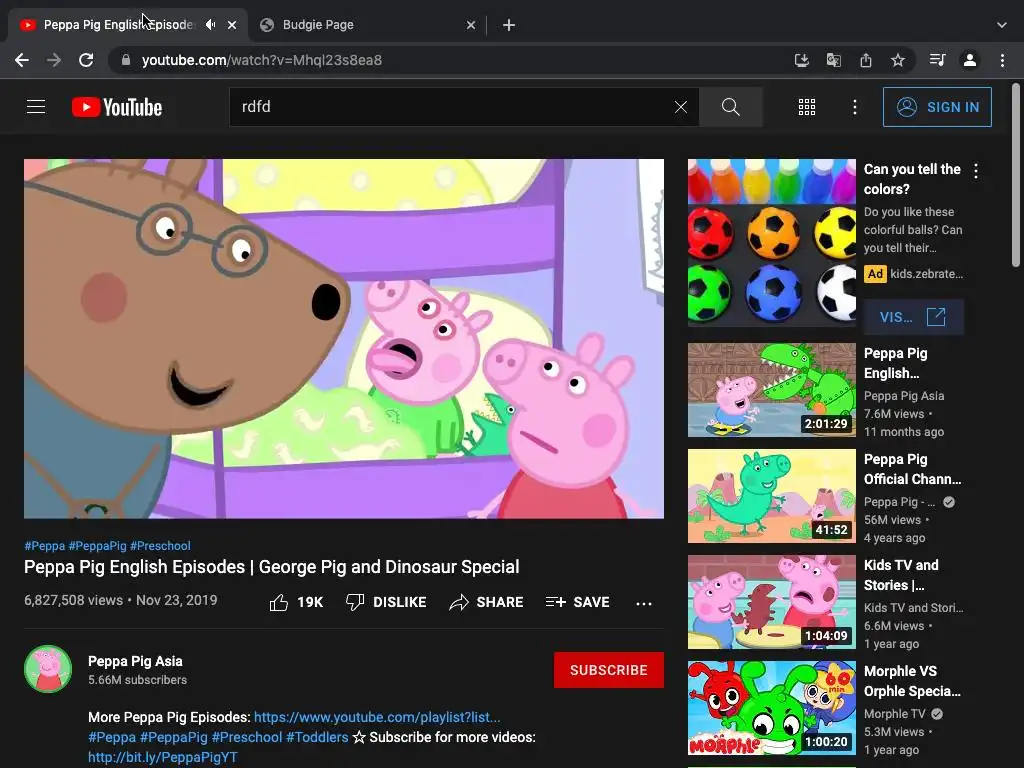Open a new browser tab
This screenshot has height=768, width=1024.
(509, 25)
